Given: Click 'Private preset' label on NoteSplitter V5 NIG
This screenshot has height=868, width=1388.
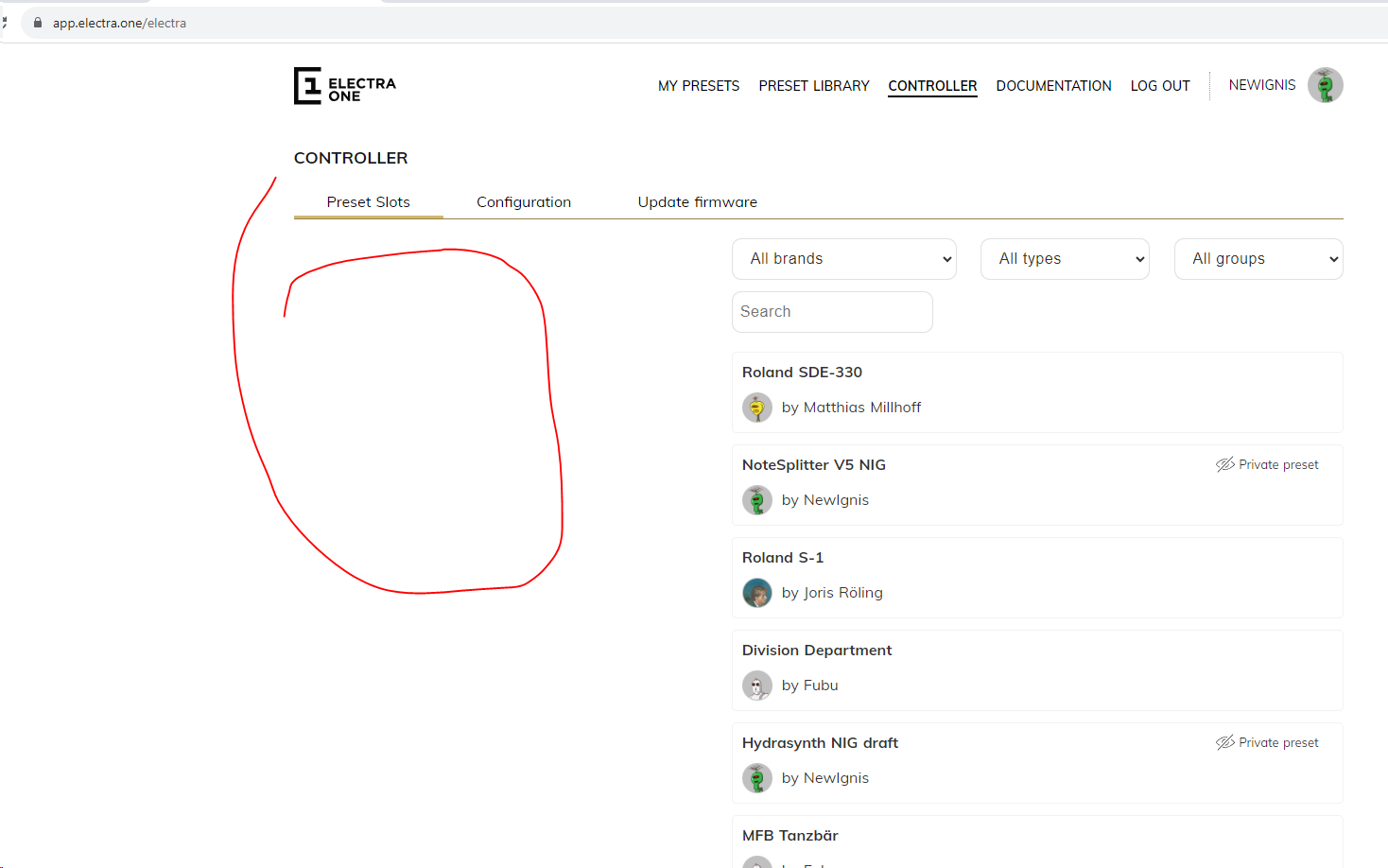Looking at the screenshot, I should [x=1278, y=464].
